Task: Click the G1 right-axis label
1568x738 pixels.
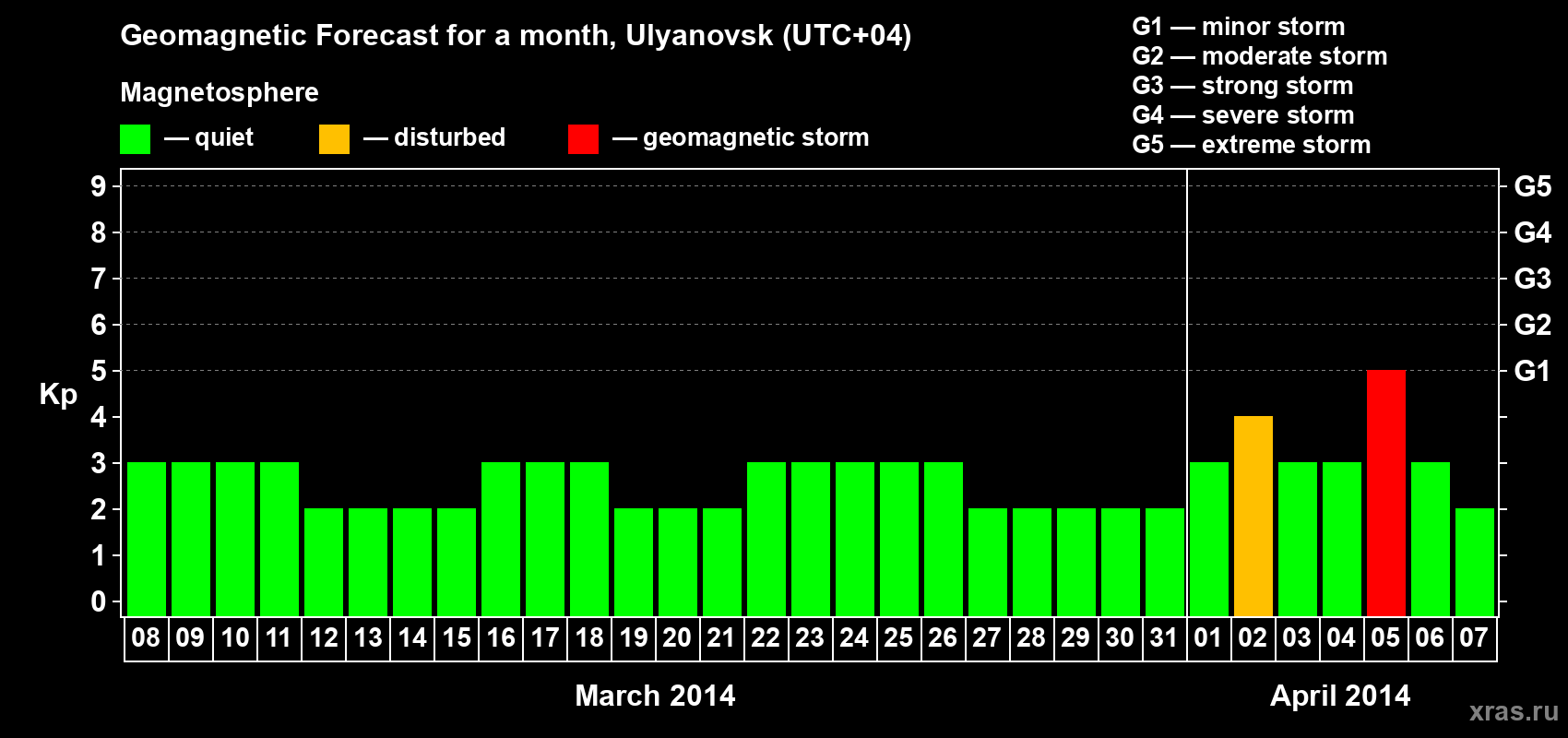Action: tap(1533, 371)
